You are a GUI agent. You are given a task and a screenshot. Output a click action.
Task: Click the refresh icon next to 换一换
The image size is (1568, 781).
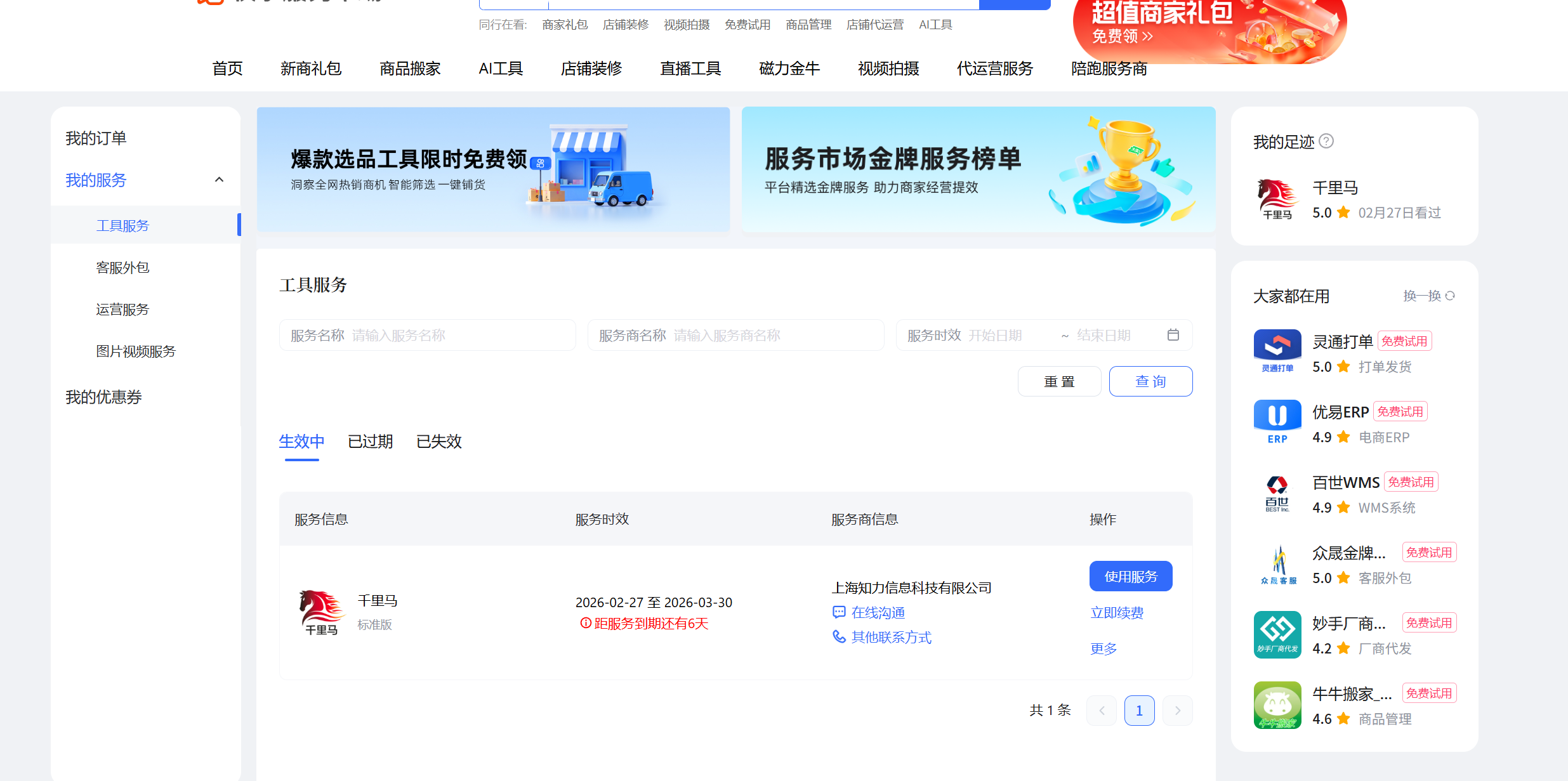click(x=1450, y=296)
